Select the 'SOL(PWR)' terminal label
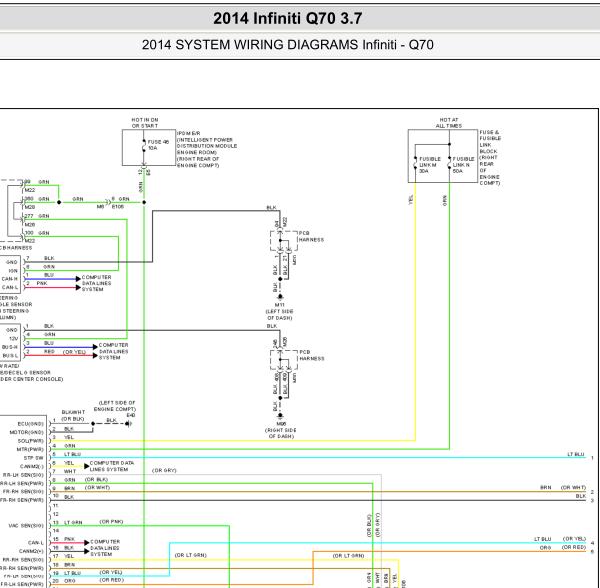 (x=33, y=441)
